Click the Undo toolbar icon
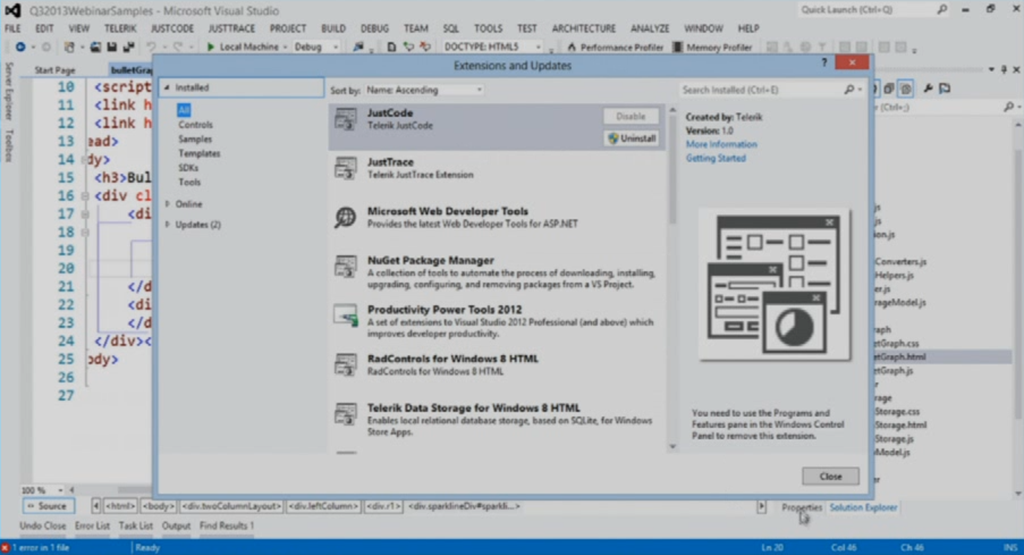 pyautogui.click(x=152, y=47)
